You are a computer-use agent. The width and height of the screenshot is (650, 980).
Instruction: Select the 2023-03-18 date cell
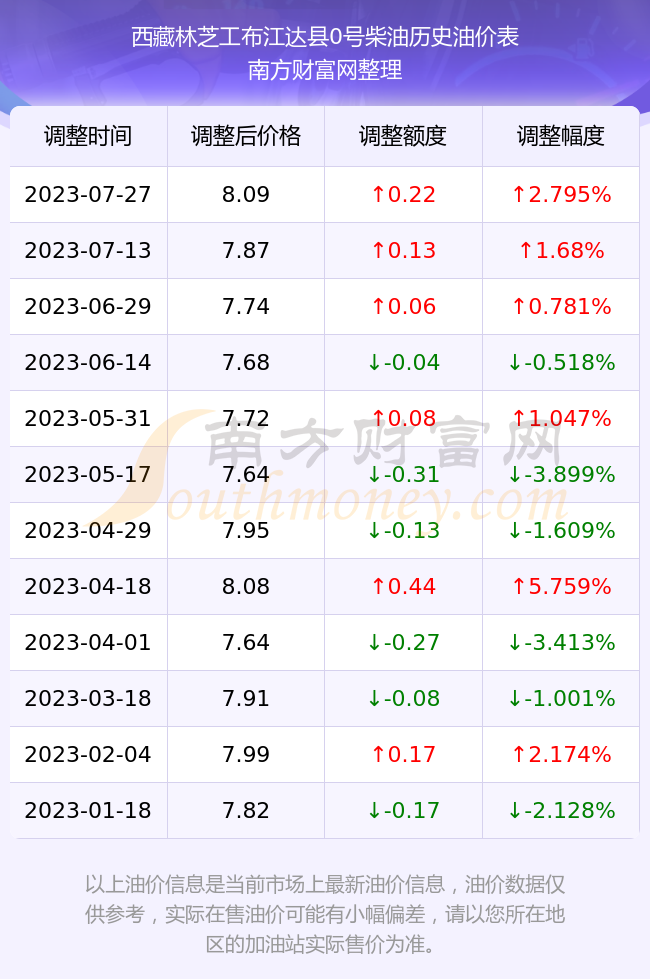(x=88, y=698)
